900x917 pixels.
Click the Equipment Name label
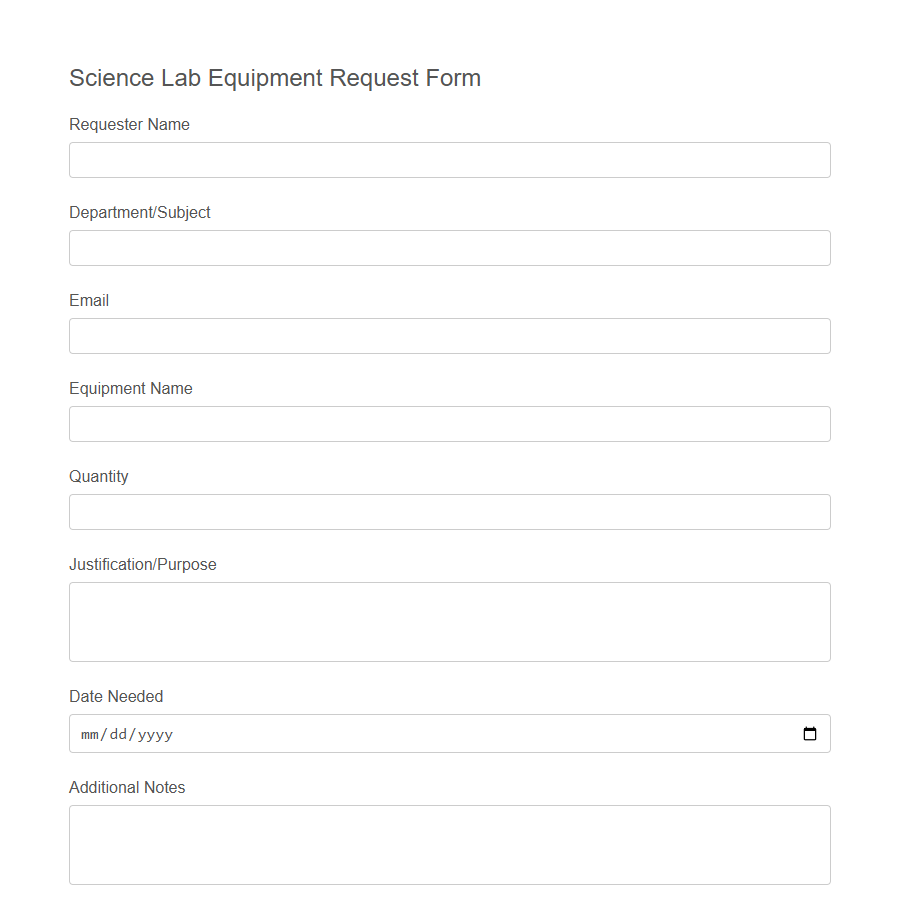point(130,388)
